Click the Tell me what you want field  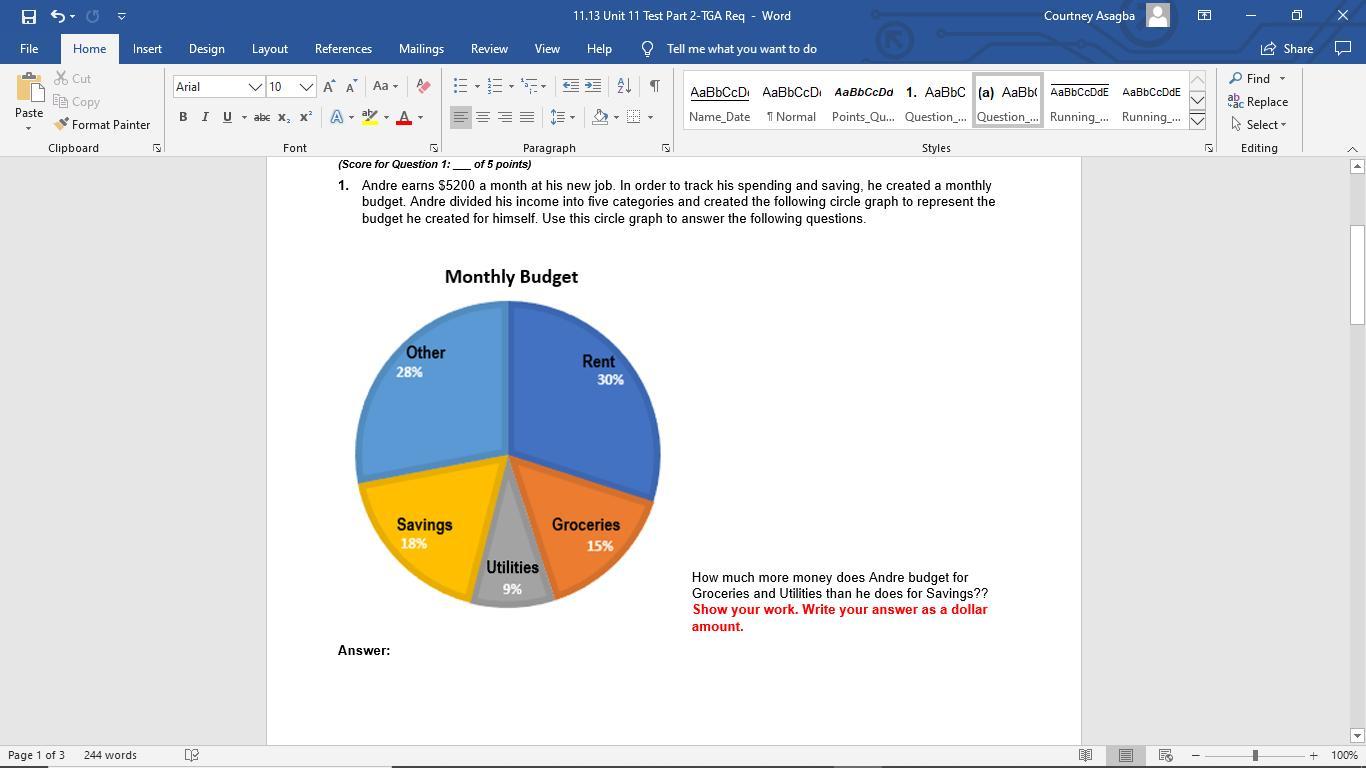point(741,48)
